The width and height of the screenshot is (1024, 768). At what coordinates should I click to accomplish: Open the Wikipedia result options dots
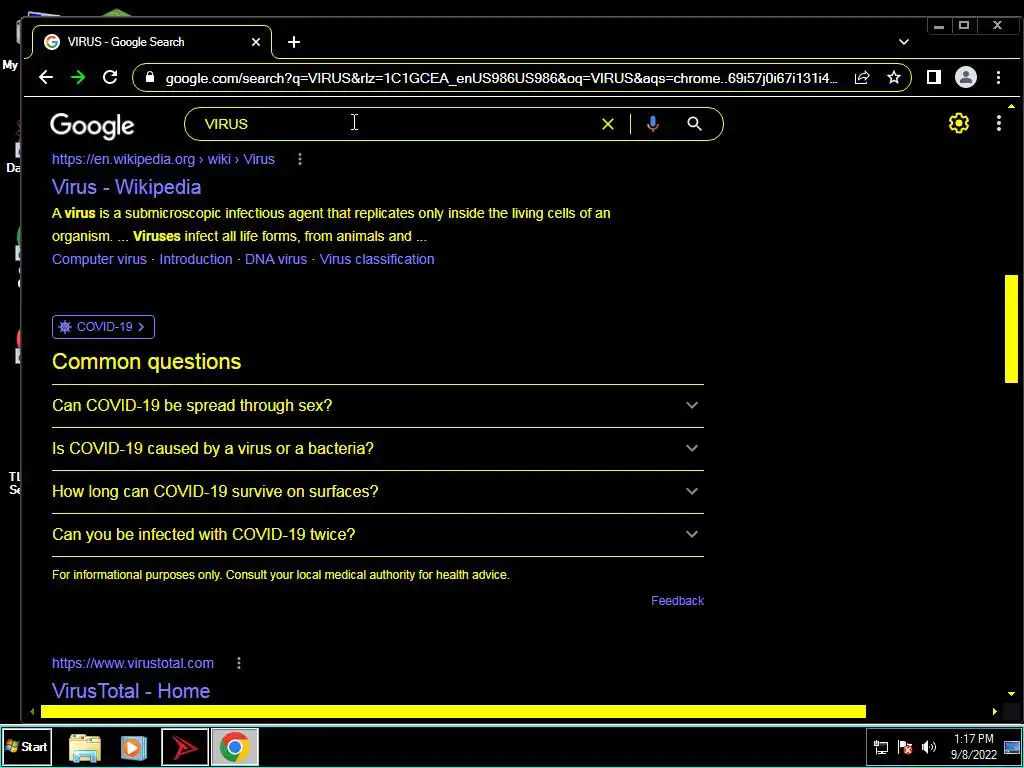[300, 159]
